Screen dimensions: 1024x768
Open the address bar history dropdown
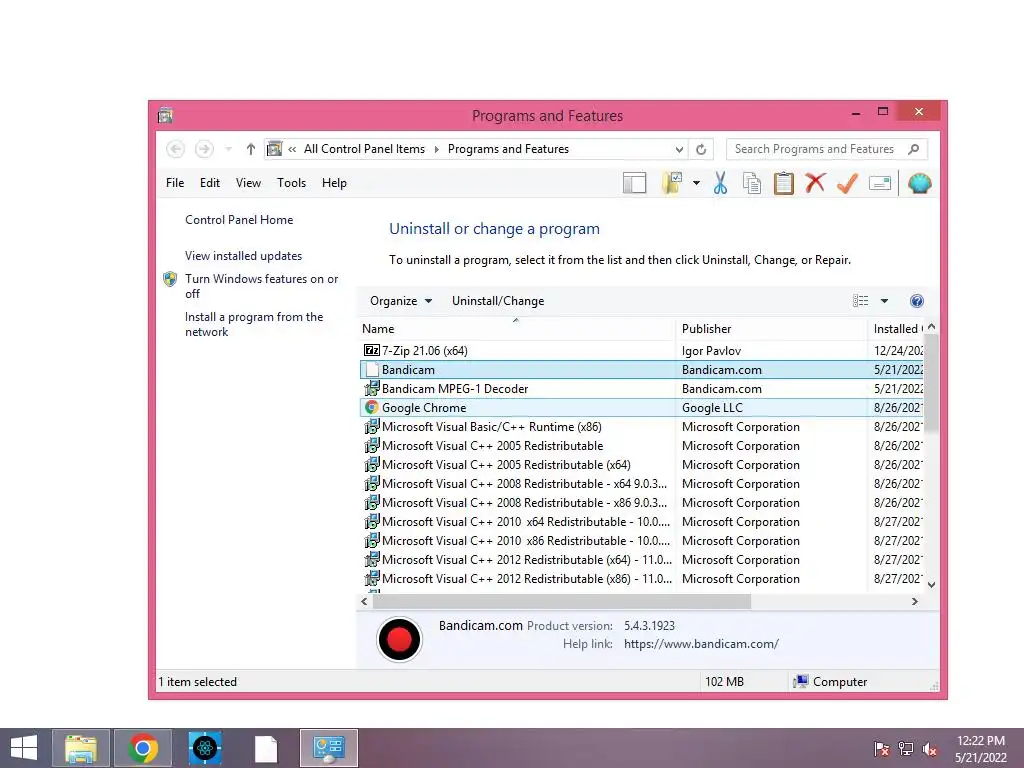679,150
